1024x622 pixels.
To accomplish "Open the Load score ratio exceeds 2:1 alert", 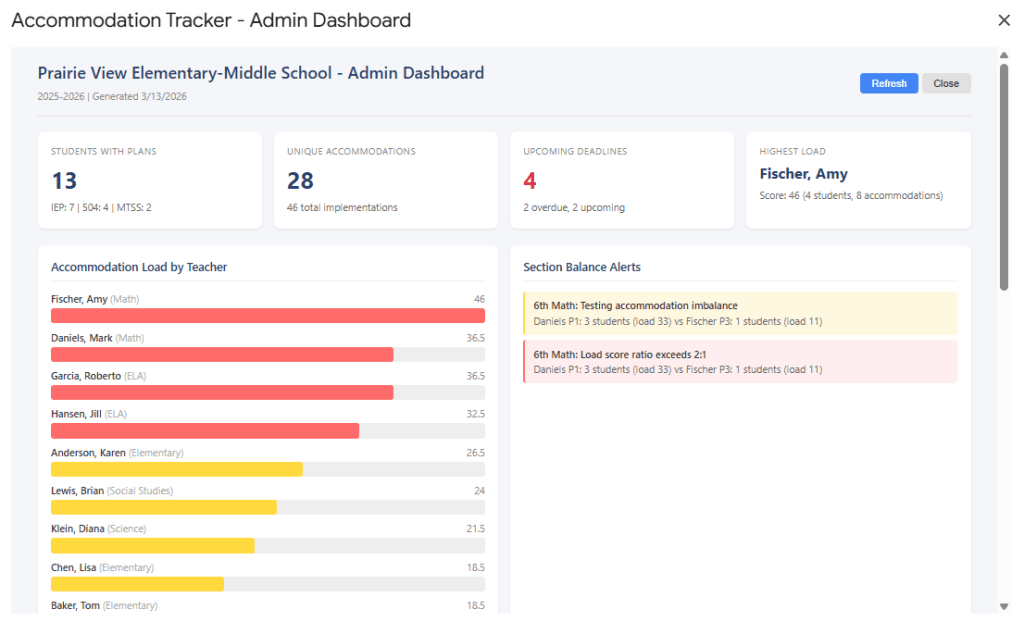I will [x=739, y=361].
